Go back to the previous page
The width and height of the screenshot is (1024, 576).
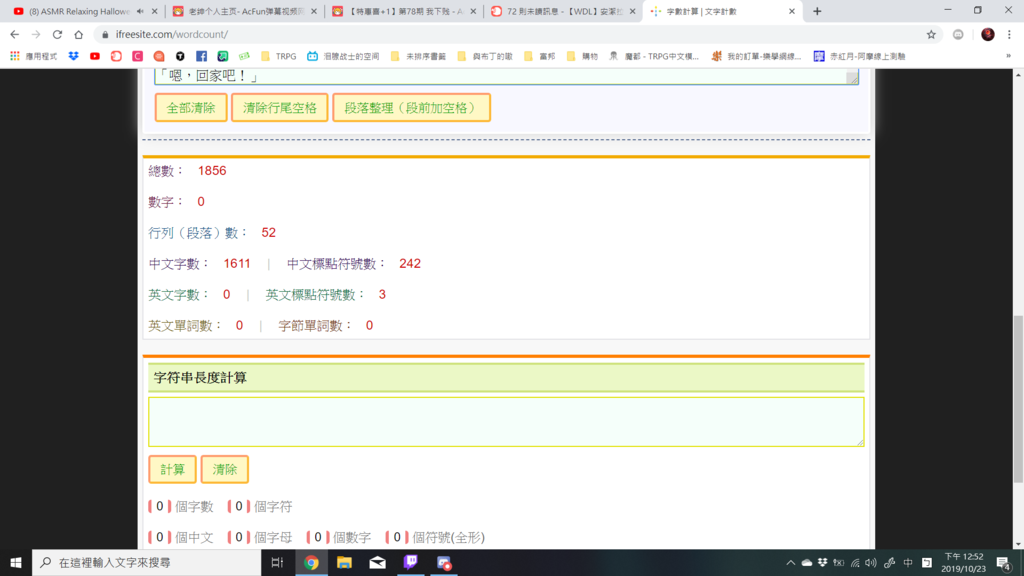pos(14,35)
